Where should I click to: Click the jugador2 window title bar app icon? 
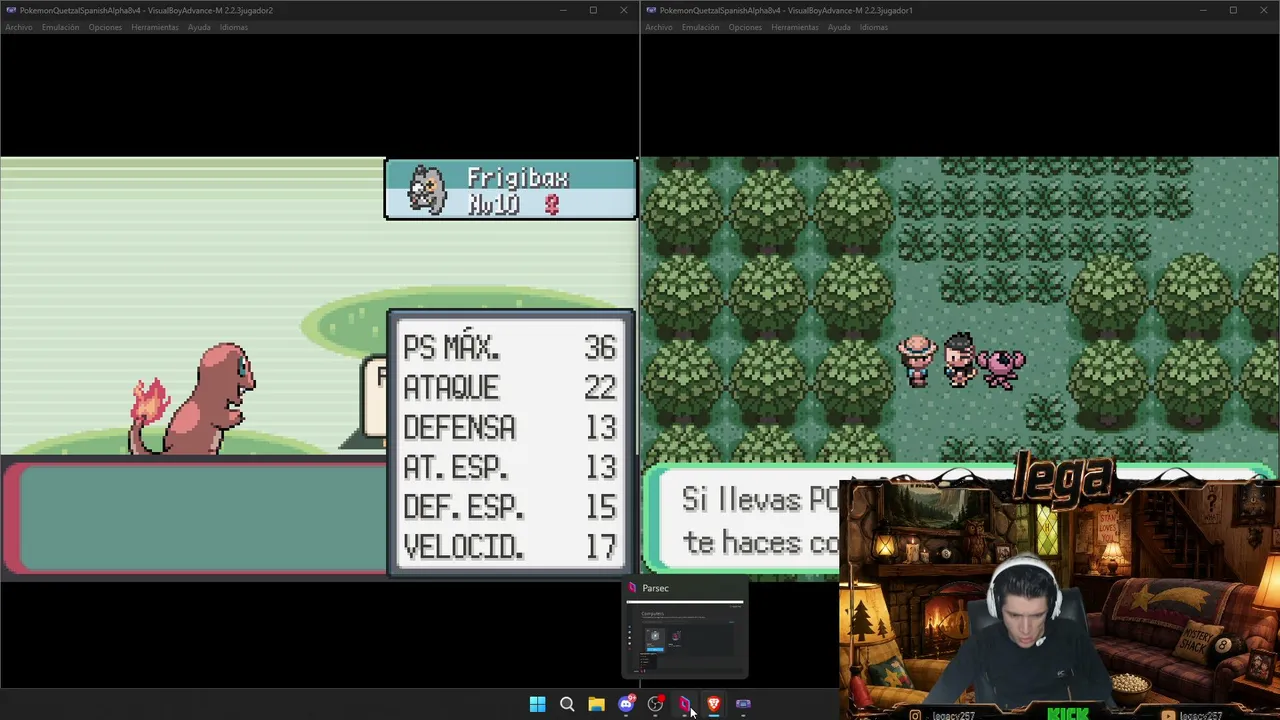pyautogui.click(x=10, y=10)
